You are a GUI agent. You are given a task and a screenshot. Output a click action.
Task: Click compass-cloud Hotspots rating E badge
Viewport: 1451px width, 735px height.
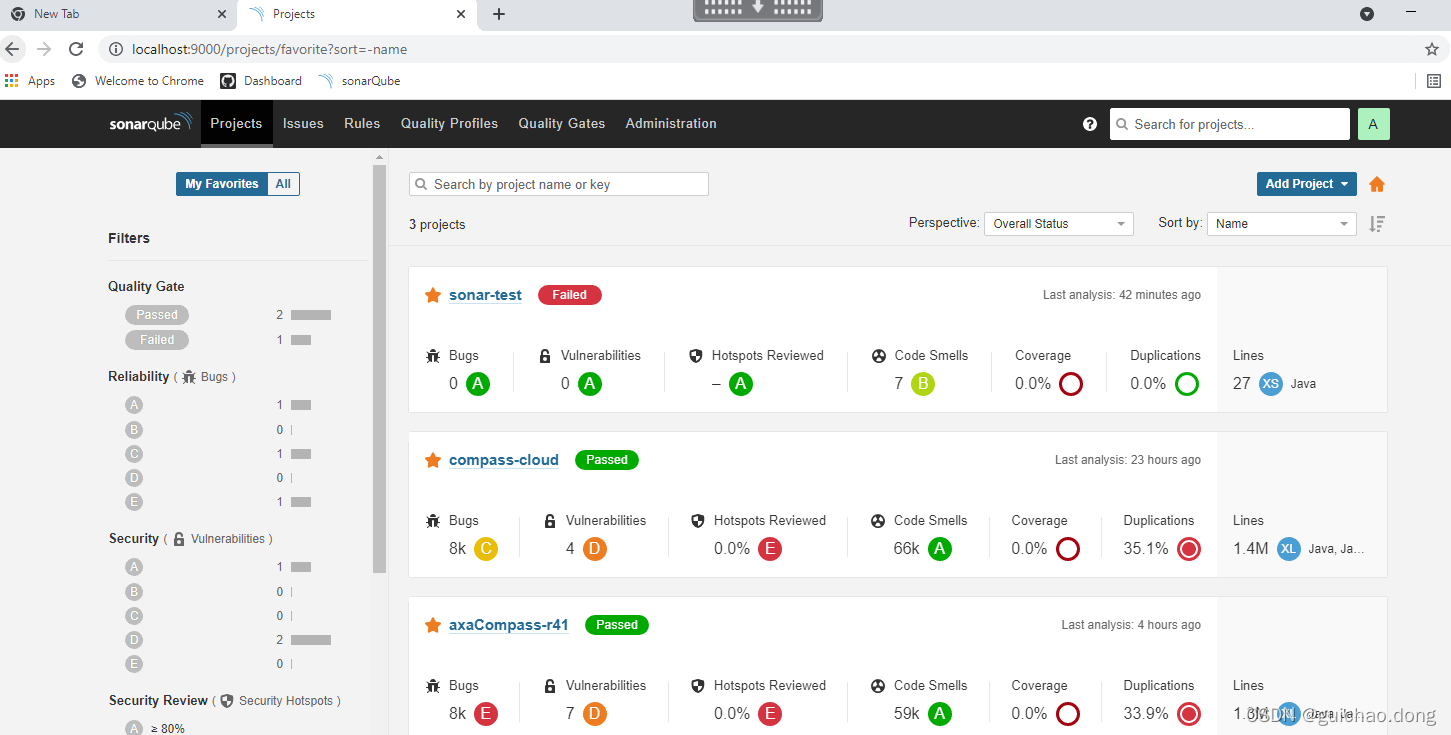pos(770,548)
